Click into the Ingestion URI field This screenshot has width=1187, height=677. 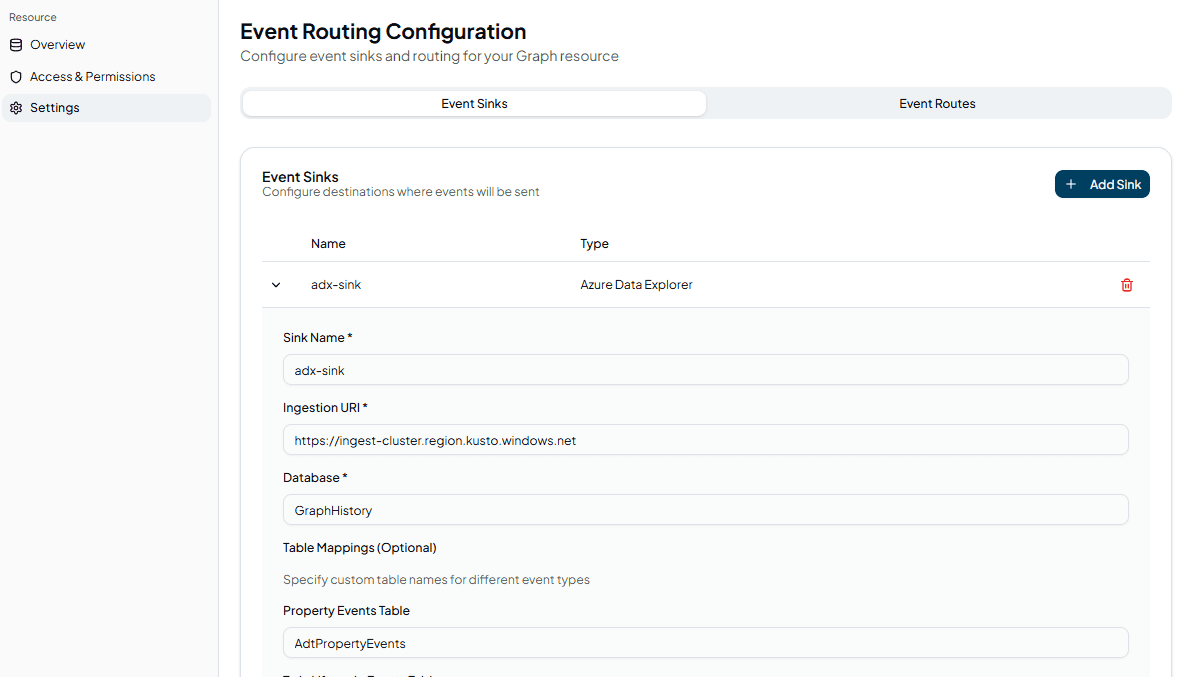tap(705, 440)
